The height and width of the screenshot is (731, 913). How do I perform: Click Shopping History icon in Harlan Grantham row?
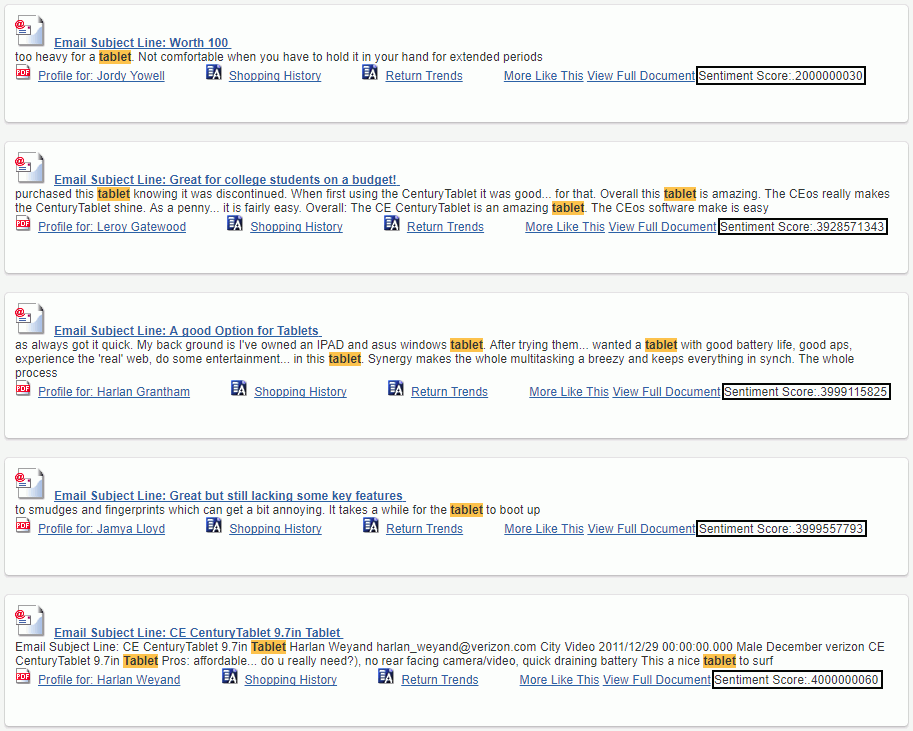pyautogui.click(x=239, y=389)
